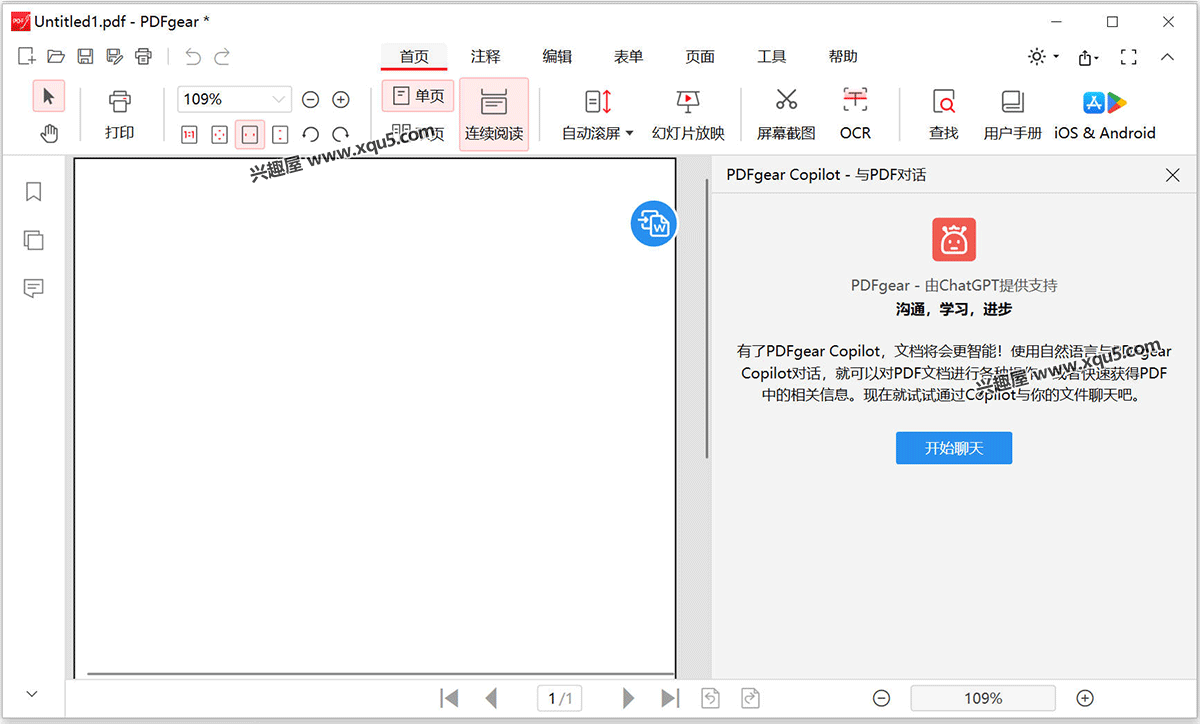Open the bookmarks sidebar panel
Image resolution: width=1200 pixels, height=724 pixels.
click(33, 192)
